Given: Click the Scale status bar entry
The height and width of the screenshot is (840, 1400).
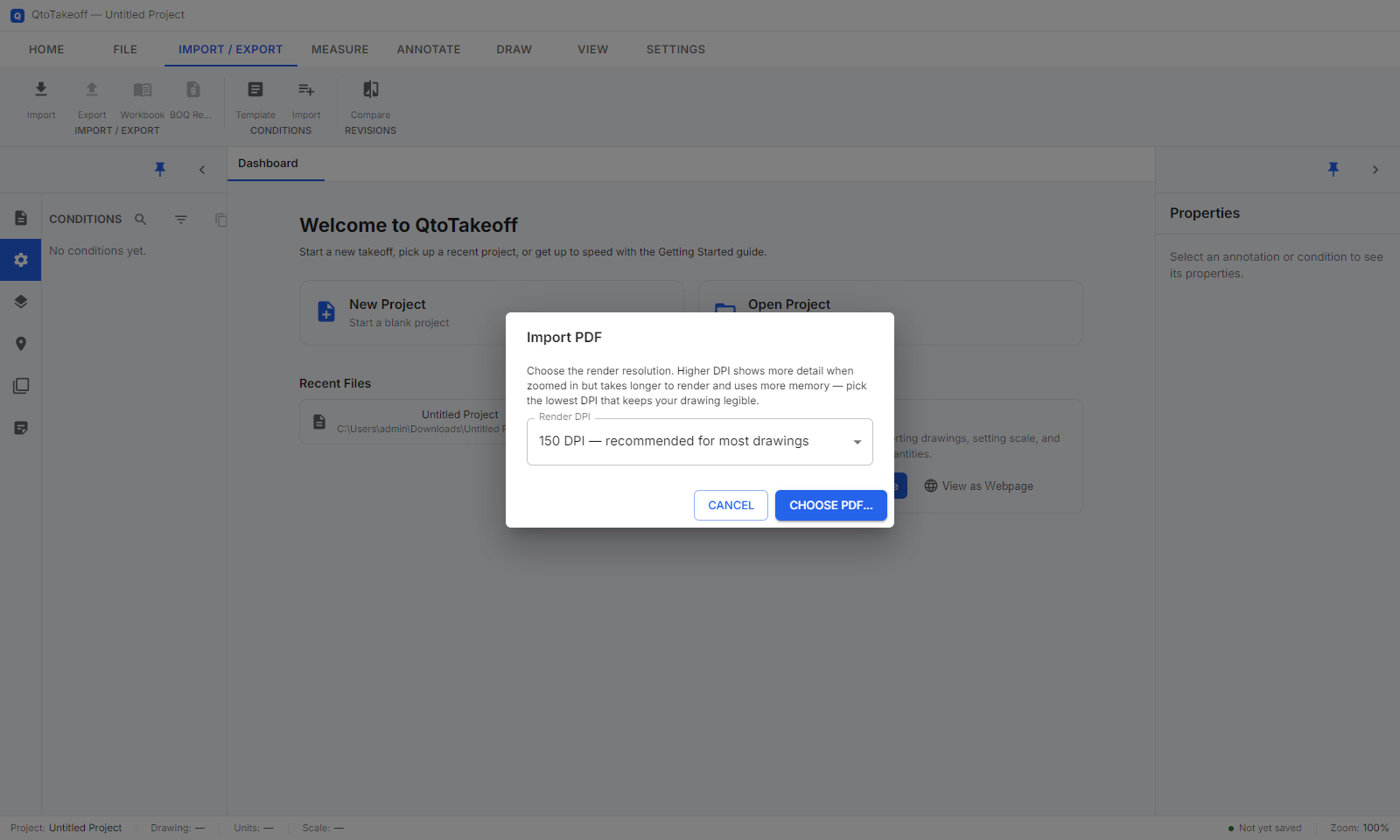Looking at the screenshot, I should click(323, 828).
